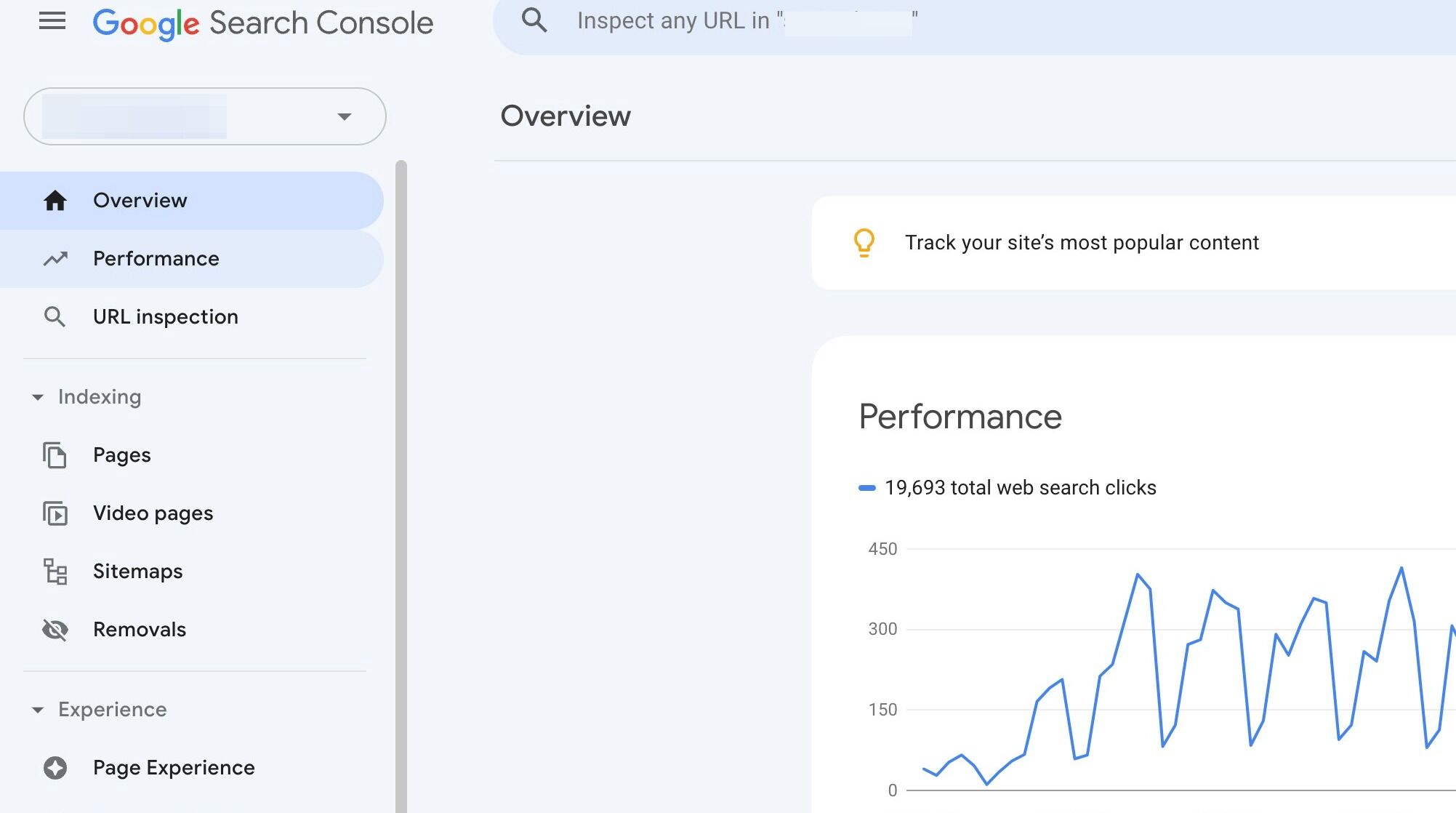This screenshot has width=1456, height=813.
Task: Open Performance in the sidebar
Action: pos(192,259)
